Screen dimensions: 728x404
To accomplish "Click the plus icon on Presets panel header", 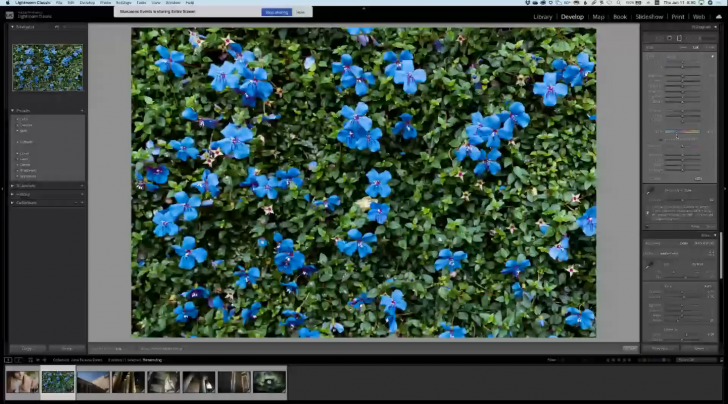I will pos(82,111).
